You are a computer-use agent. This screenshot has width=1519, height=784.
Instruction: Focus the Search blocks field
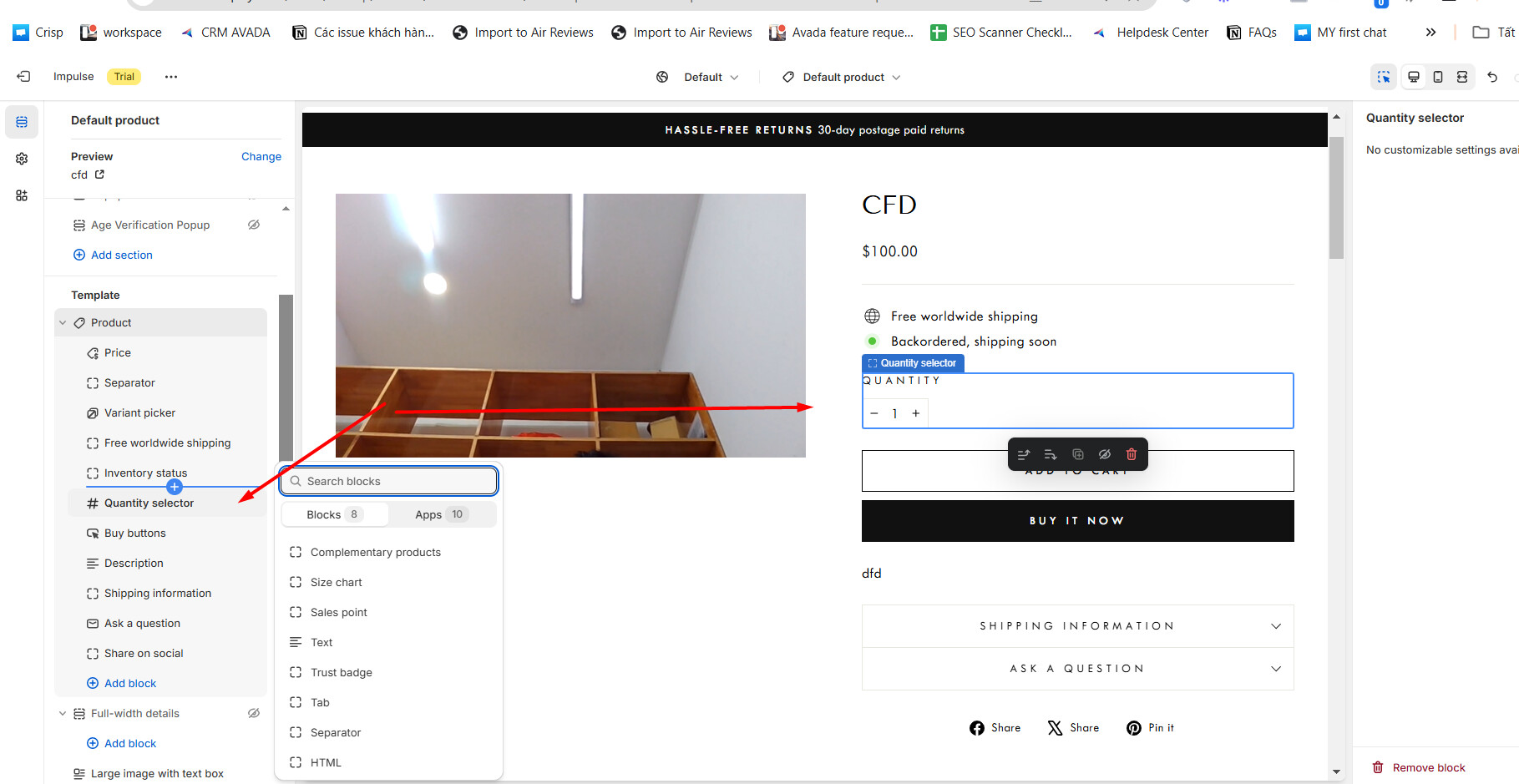tap(388, 481)
